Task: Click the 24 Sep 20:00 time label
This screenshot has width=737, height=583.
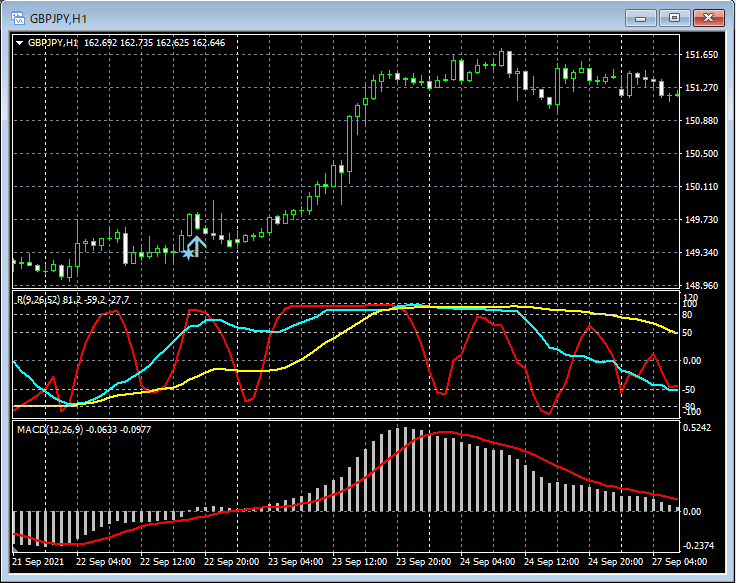Action: click(x=615, y=562)
